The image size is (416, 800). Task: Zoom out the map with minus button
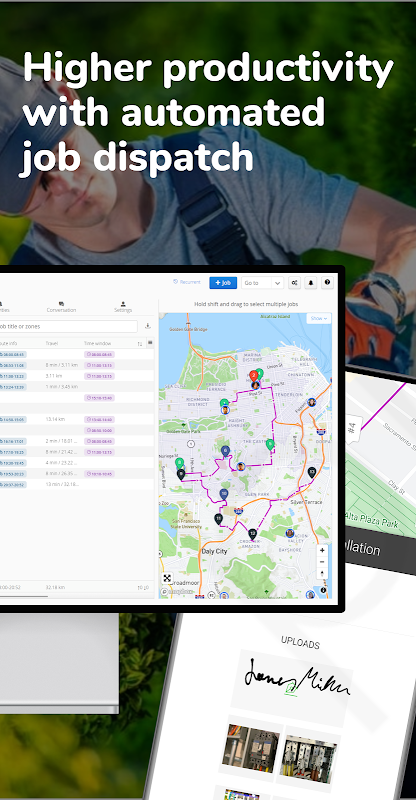pyautogui.click(x=322, y=562)
